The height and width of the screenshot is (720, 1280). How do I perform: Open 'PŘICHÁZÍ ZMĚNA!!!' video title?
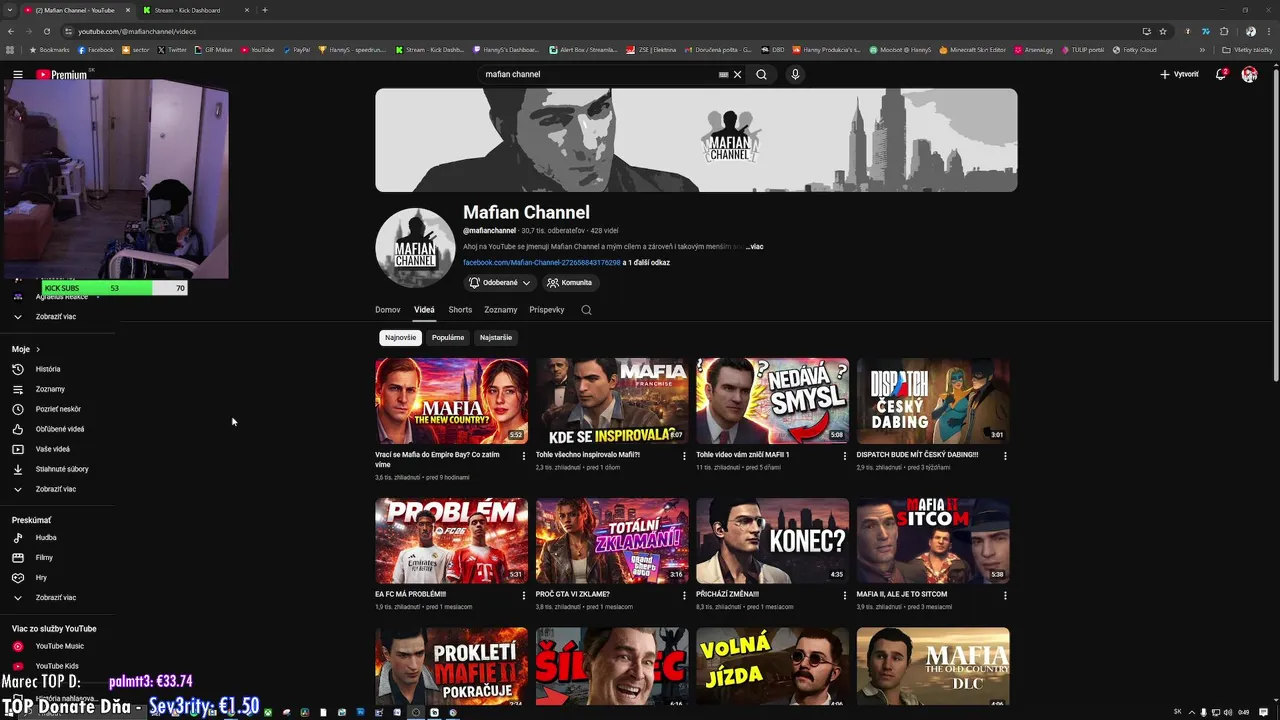point(728,594)
